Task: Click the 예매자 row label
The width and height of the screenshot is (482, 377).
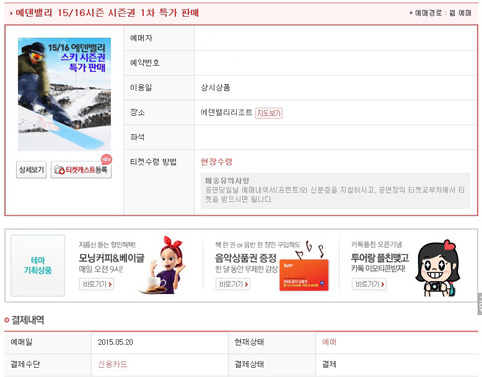Action: coord(141,38)
